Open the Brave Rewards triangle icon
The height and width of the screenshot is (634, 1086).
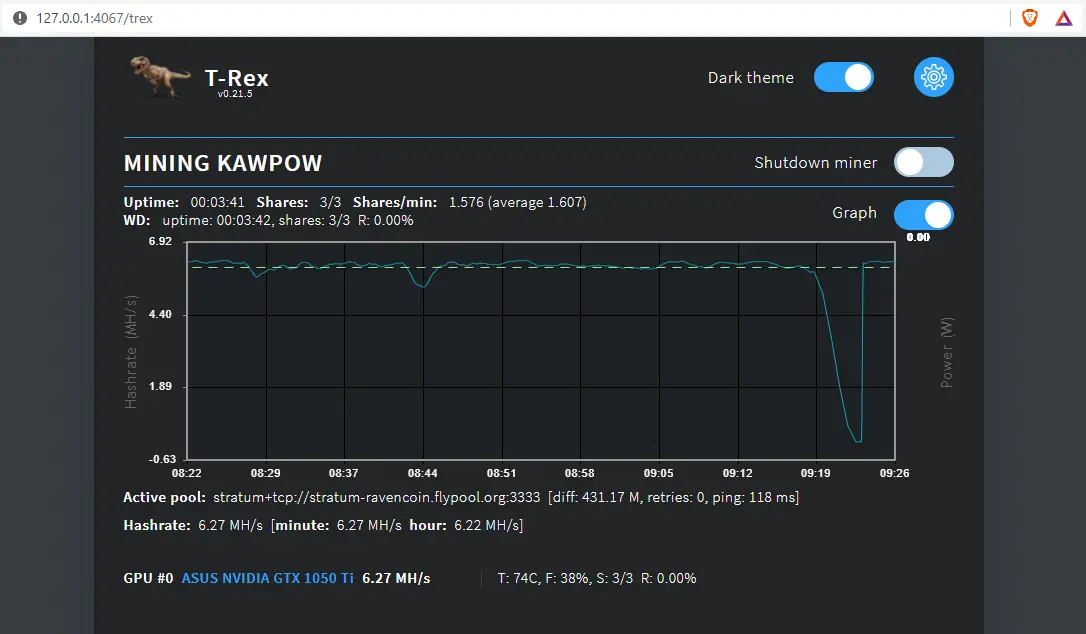[1064, 18]
